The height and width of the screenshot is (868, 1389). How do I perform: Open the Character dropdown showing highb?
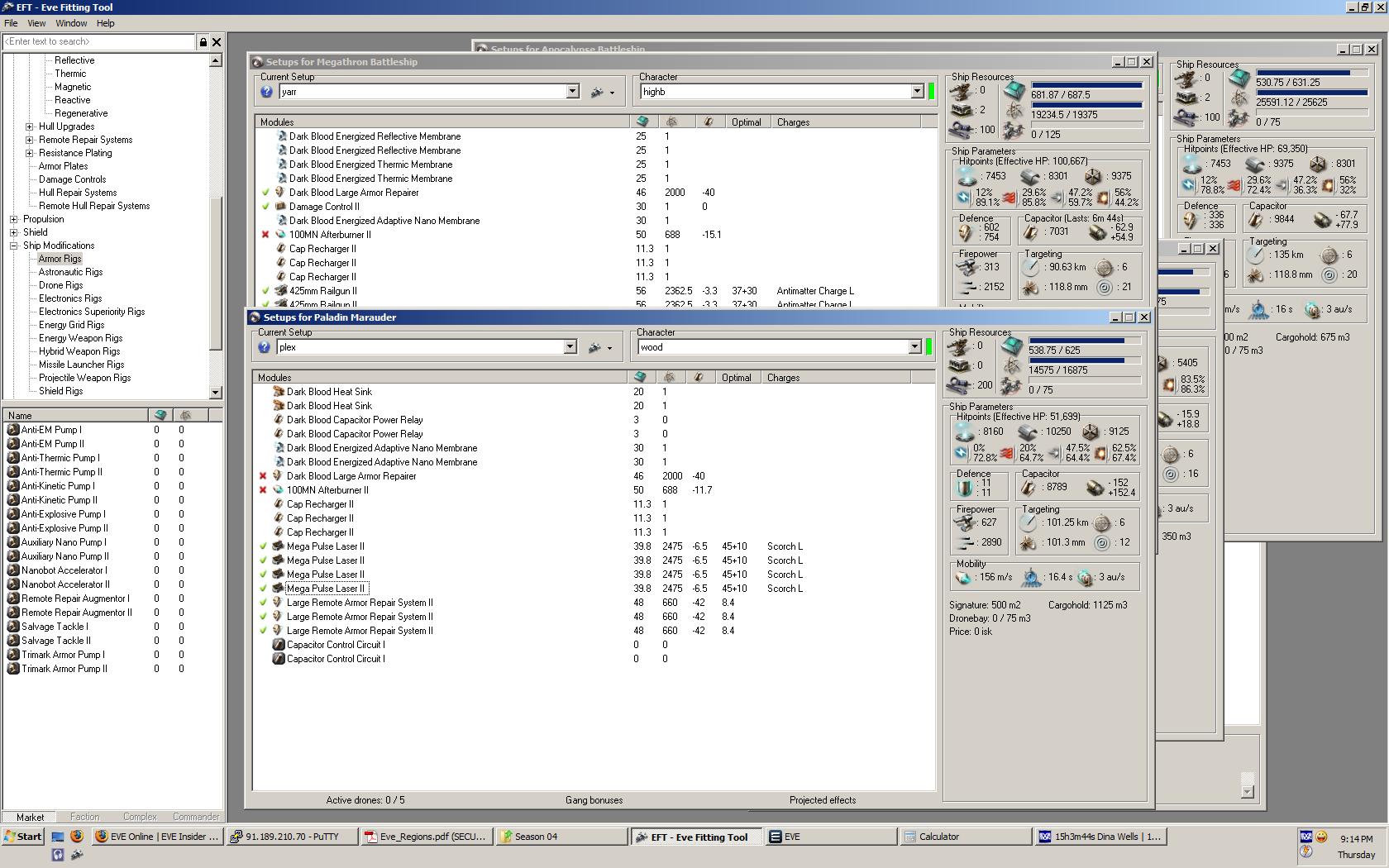(x=917, y=92)
